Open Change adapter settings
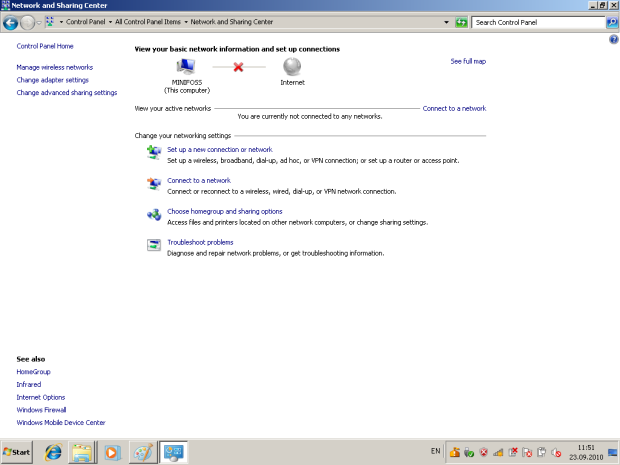 tap(53, 80)
